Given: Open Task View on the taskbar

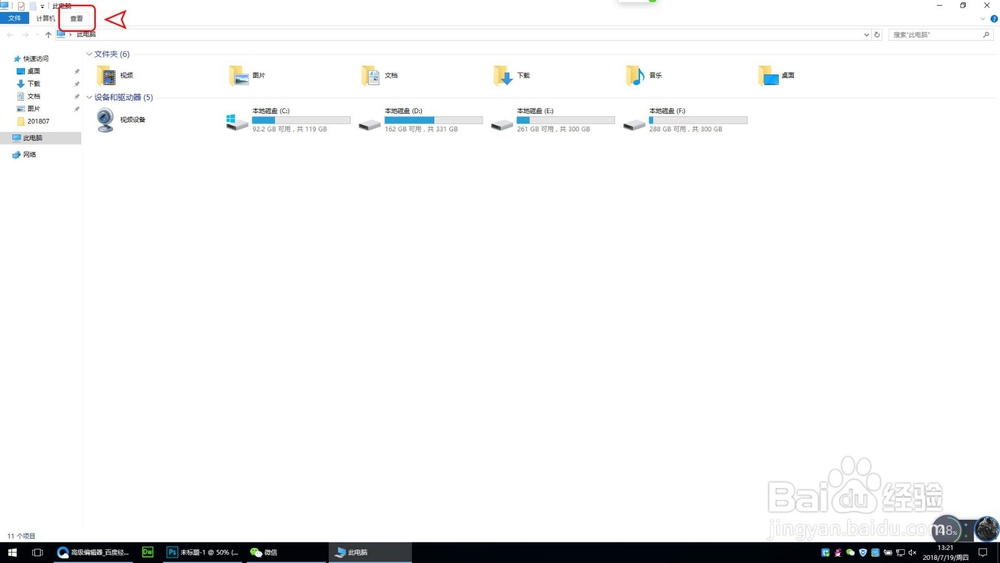Looking at the screenshot, I should 38,552.
